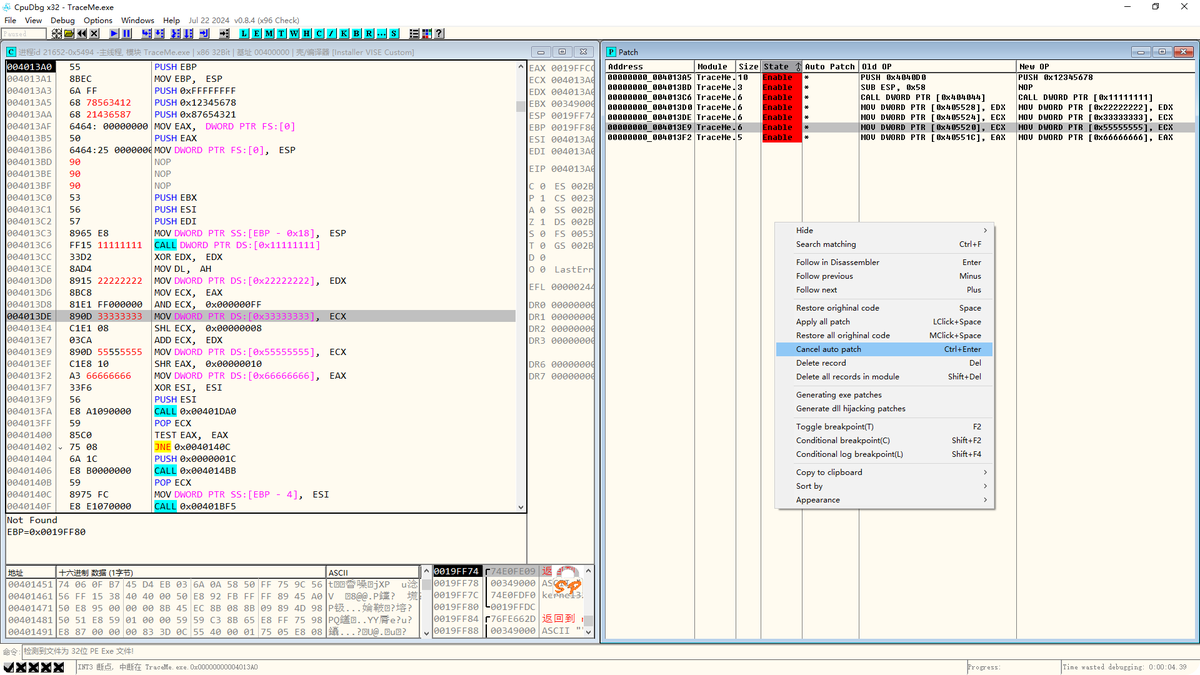Open Handles window with H icon
The image size is (1200, 675).
[306, 33]
